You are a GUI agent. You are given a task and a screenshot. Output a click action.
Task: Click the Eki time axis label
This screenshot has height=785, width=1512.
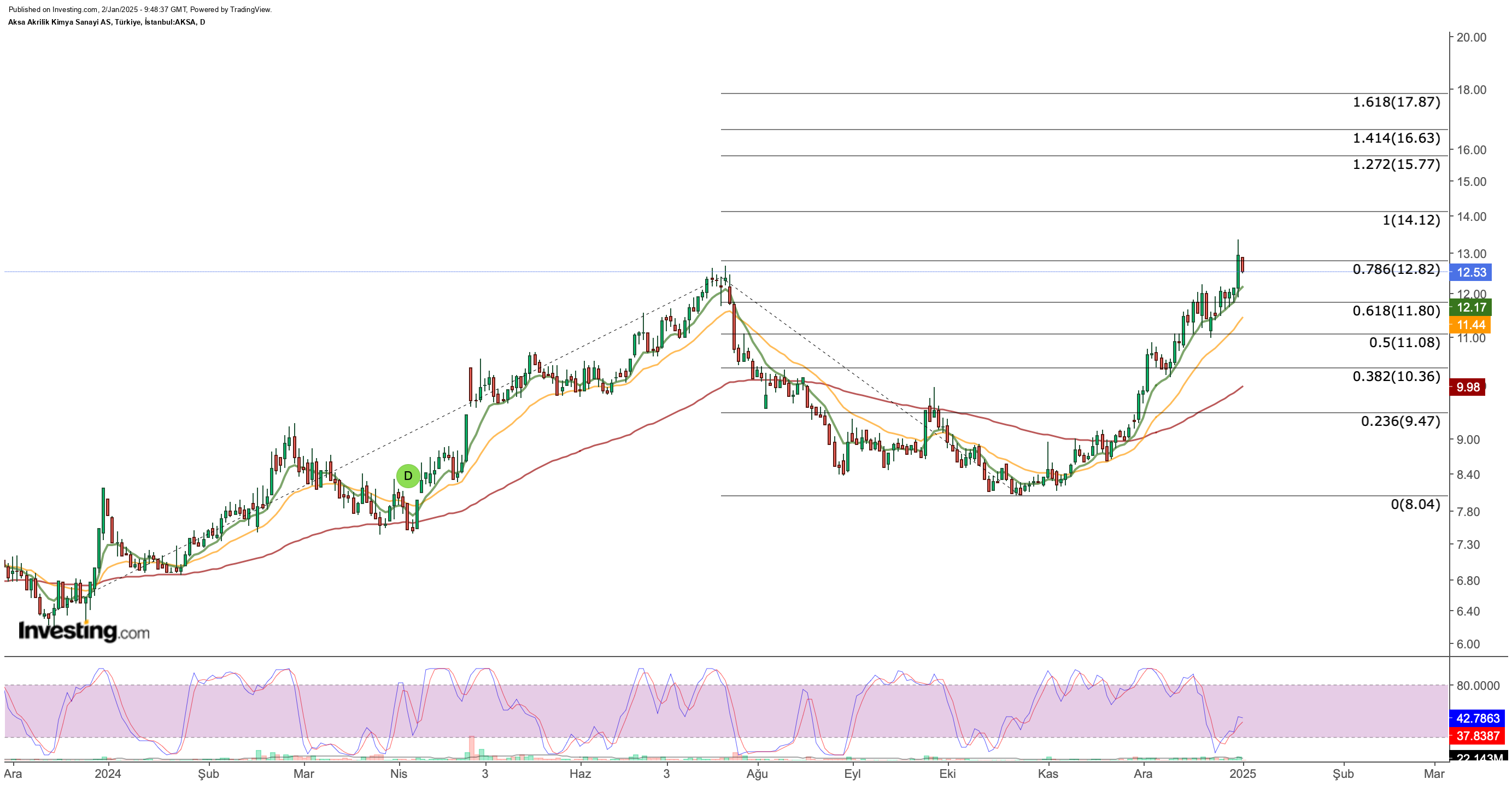(947, 775)
